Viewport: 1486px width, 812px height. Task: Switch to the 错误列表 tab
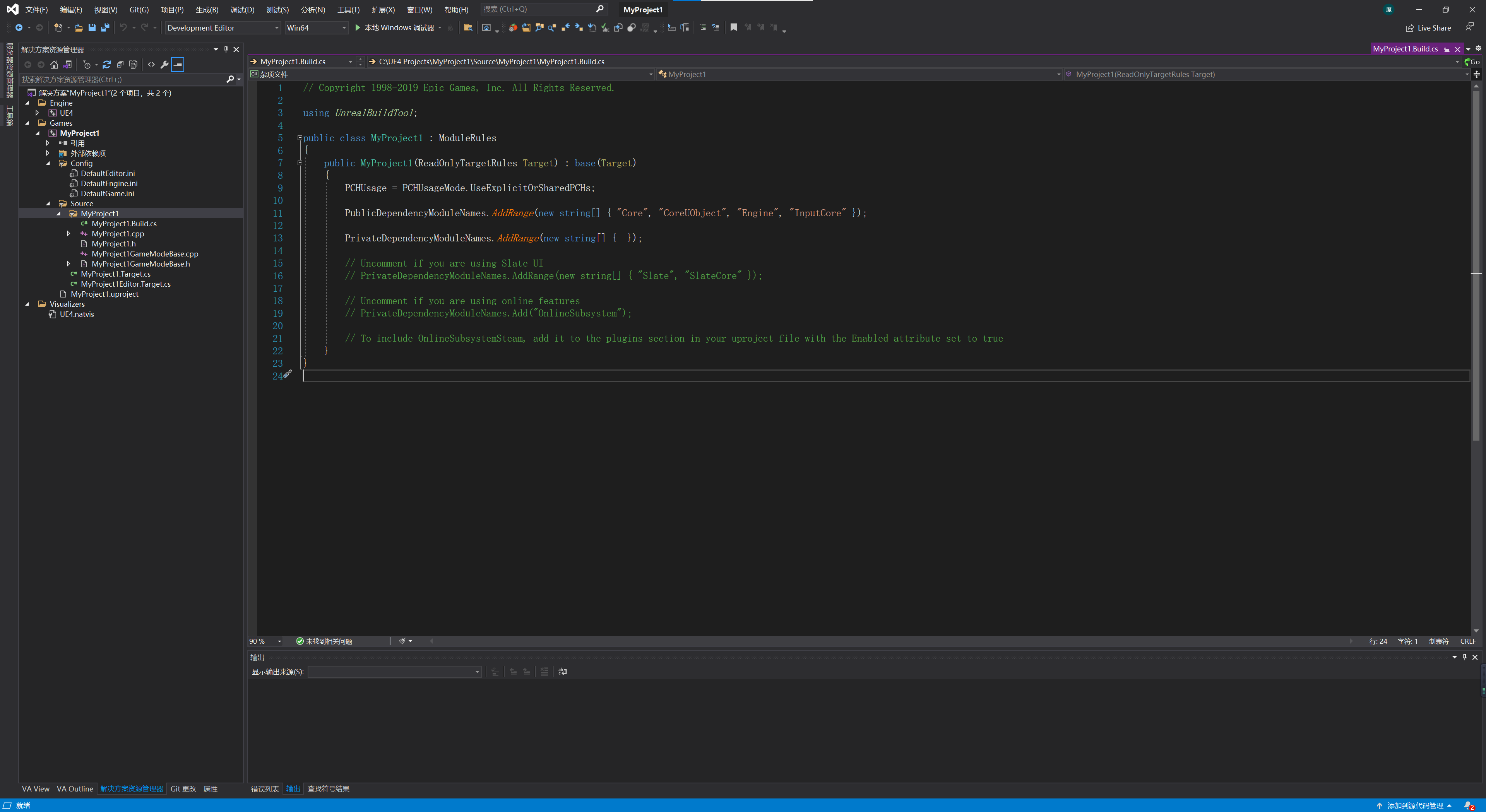(265, 789)
